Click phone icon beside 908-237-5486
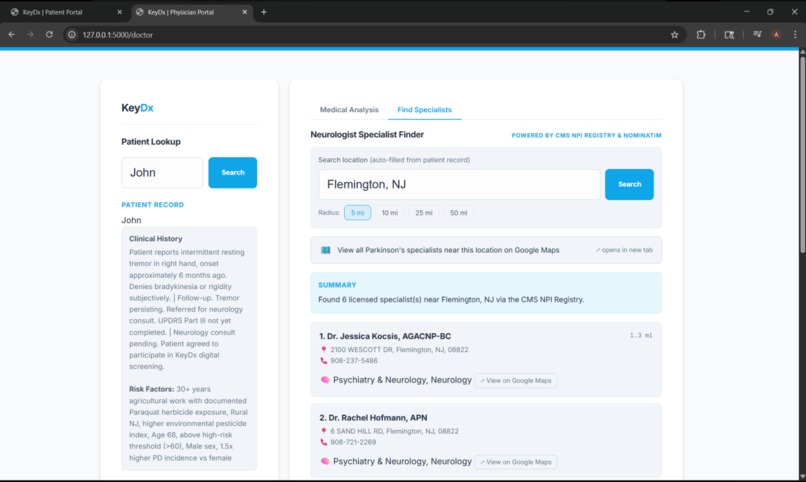Viewport: 806px width, 482px height. point(323,361)
